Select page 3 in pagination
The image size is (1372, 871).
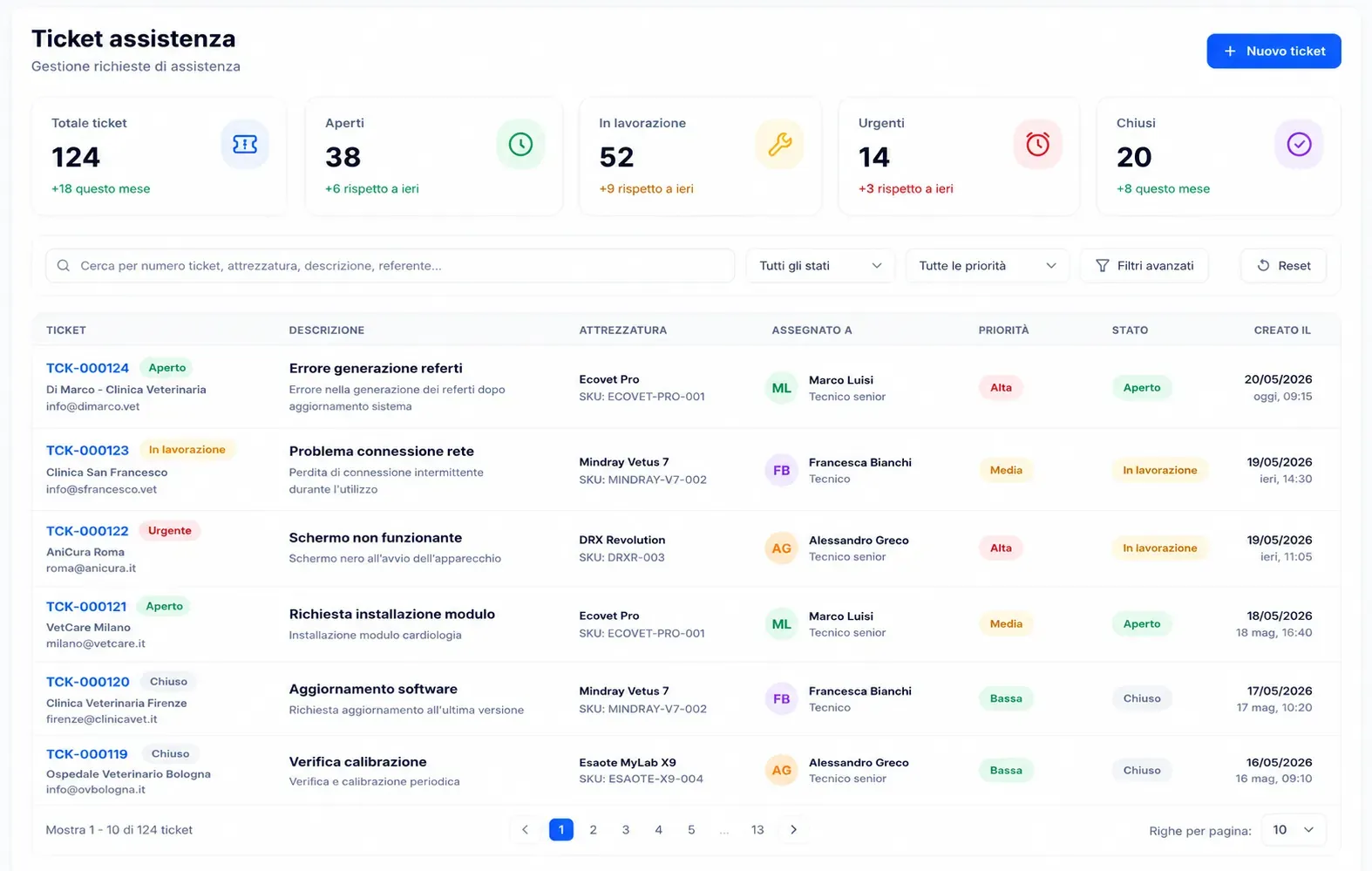(x=626, y=830)
